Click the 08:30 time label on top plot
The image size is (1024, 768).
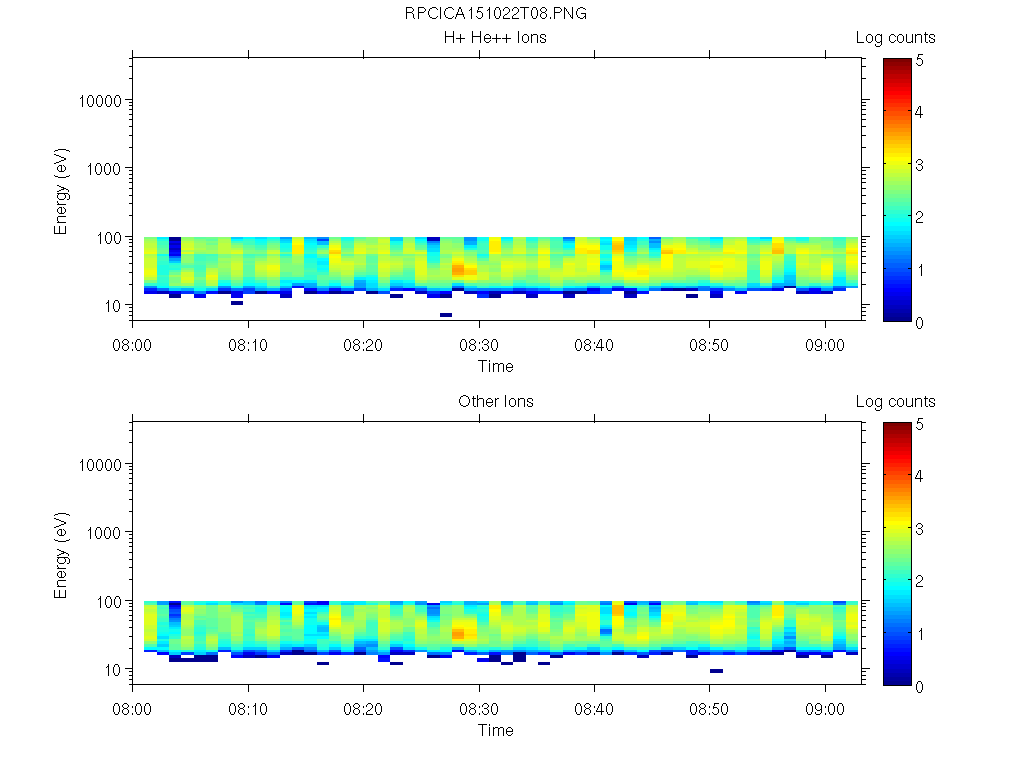pos(479,345)
